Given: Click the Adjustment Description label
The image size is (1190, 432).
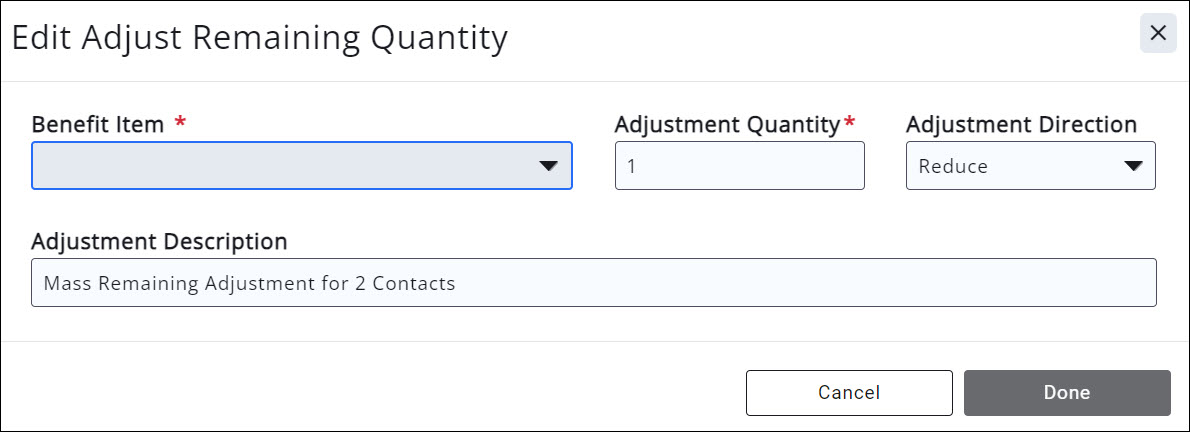Looking at the screenshot, I should coord(159,242).
